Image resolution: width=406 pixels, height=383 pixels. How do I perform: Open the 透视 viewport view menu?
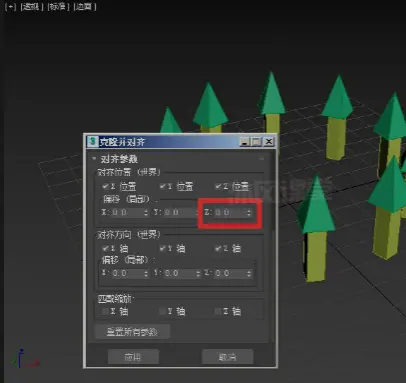tap(32, 7)
